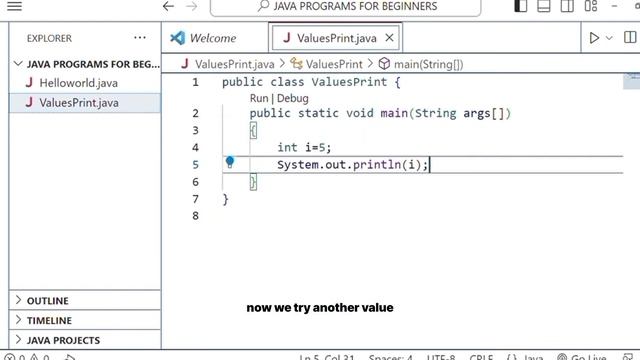Viewport: 640px width, 360px height.
Task: Click the Spaces: 4 indentation setting
Action: [390, 357]
